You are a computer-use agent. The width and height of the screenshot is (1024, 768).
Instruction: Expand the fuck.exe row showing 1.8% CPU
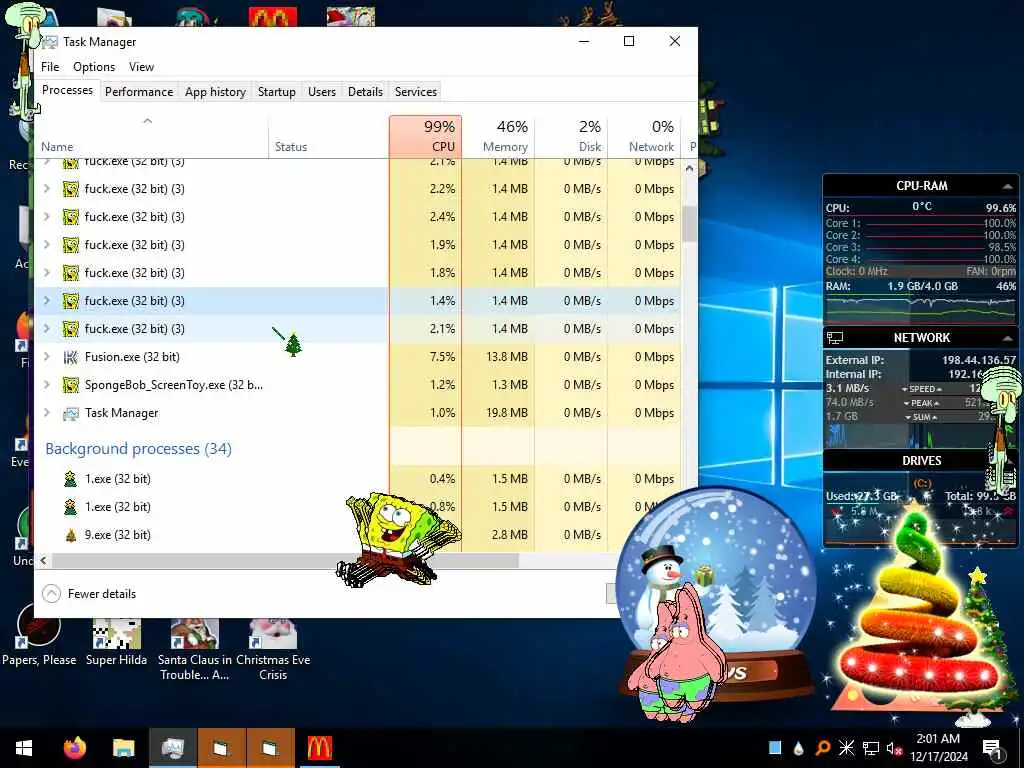tap(46, 273)
